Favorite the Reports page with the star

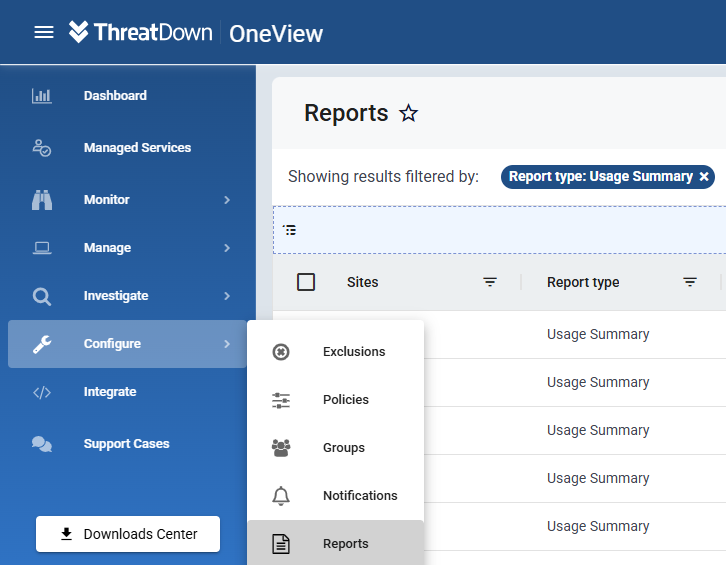click(x=408, y=113)
